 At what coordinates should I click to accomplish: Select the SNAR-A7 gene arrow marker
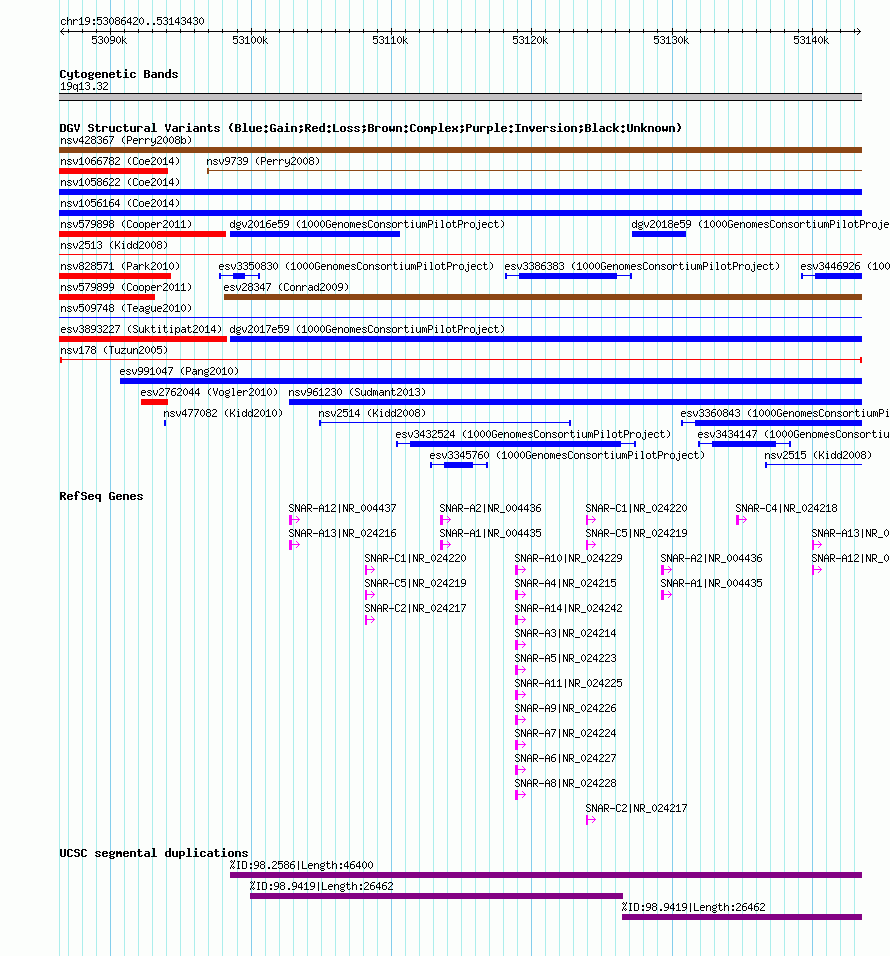tap(520, 745)
